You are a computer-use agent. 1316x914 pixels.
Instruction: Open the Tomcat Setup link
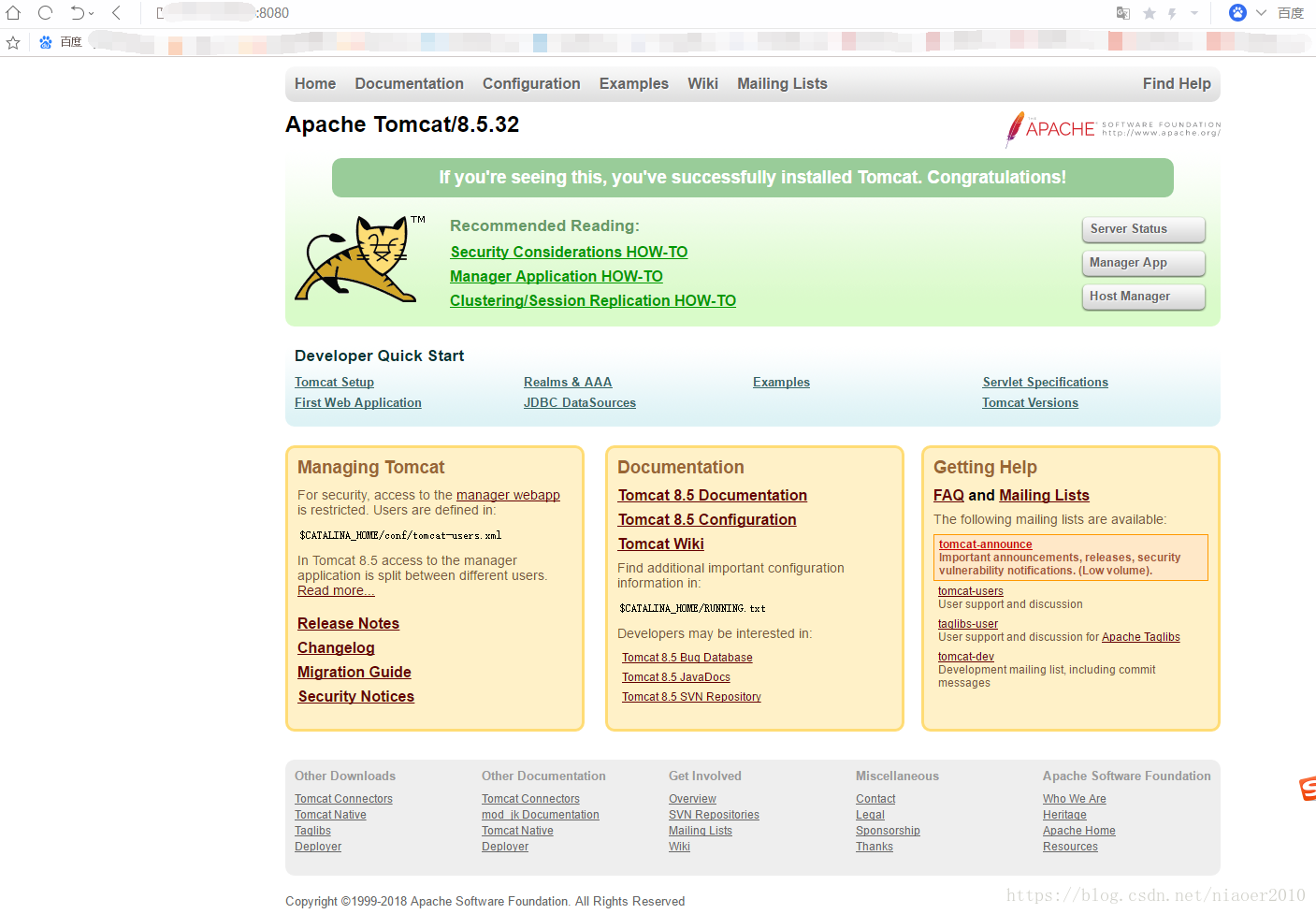point(334,382)
